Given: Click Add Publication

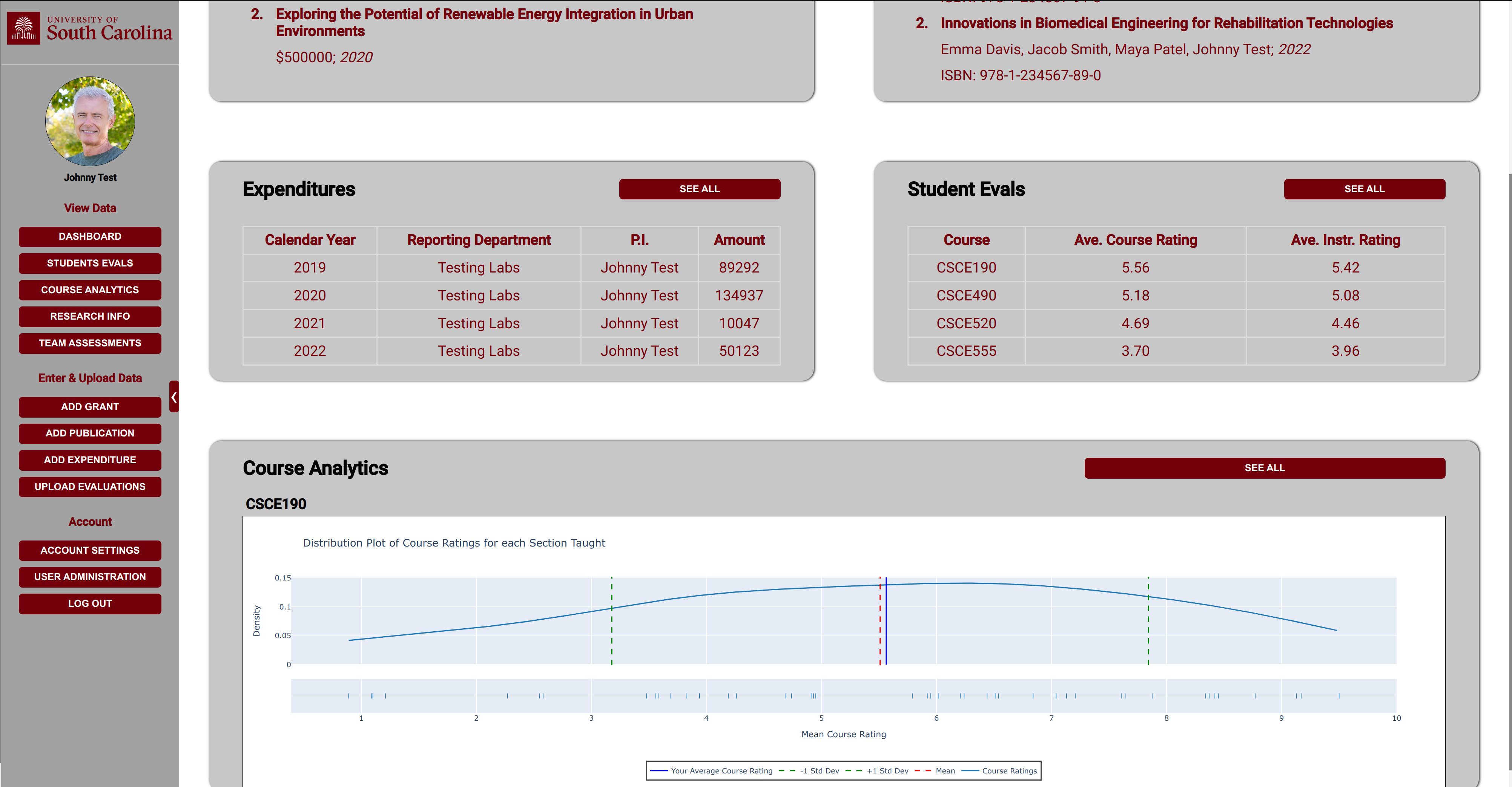Looking at the screenshot, I should (89, 433).
